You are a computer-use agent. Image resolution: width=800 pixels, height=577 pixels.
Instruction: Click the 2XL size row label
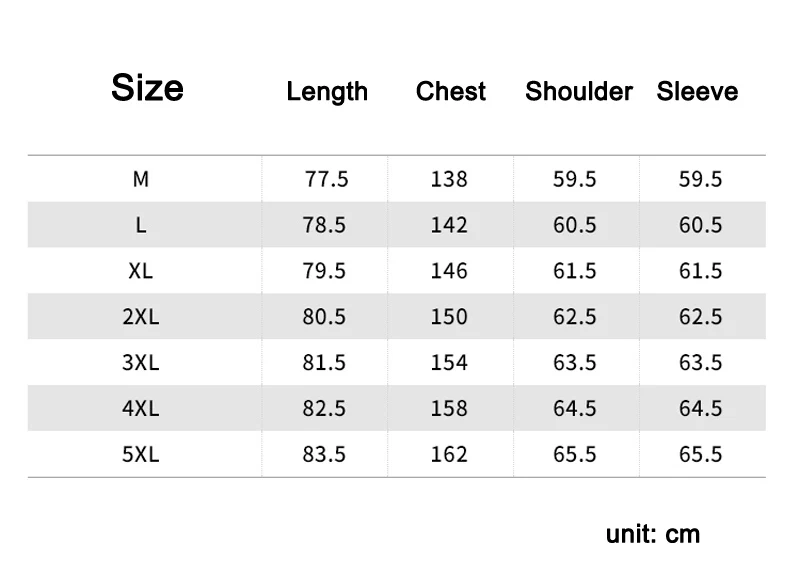click(x=141, y=317)
